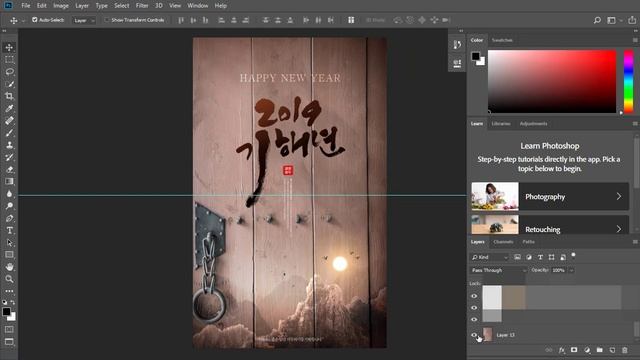This screenshot has height=360, width=640.
Task: Open the search magnifier in the options bar
Action: pos(597,20)
